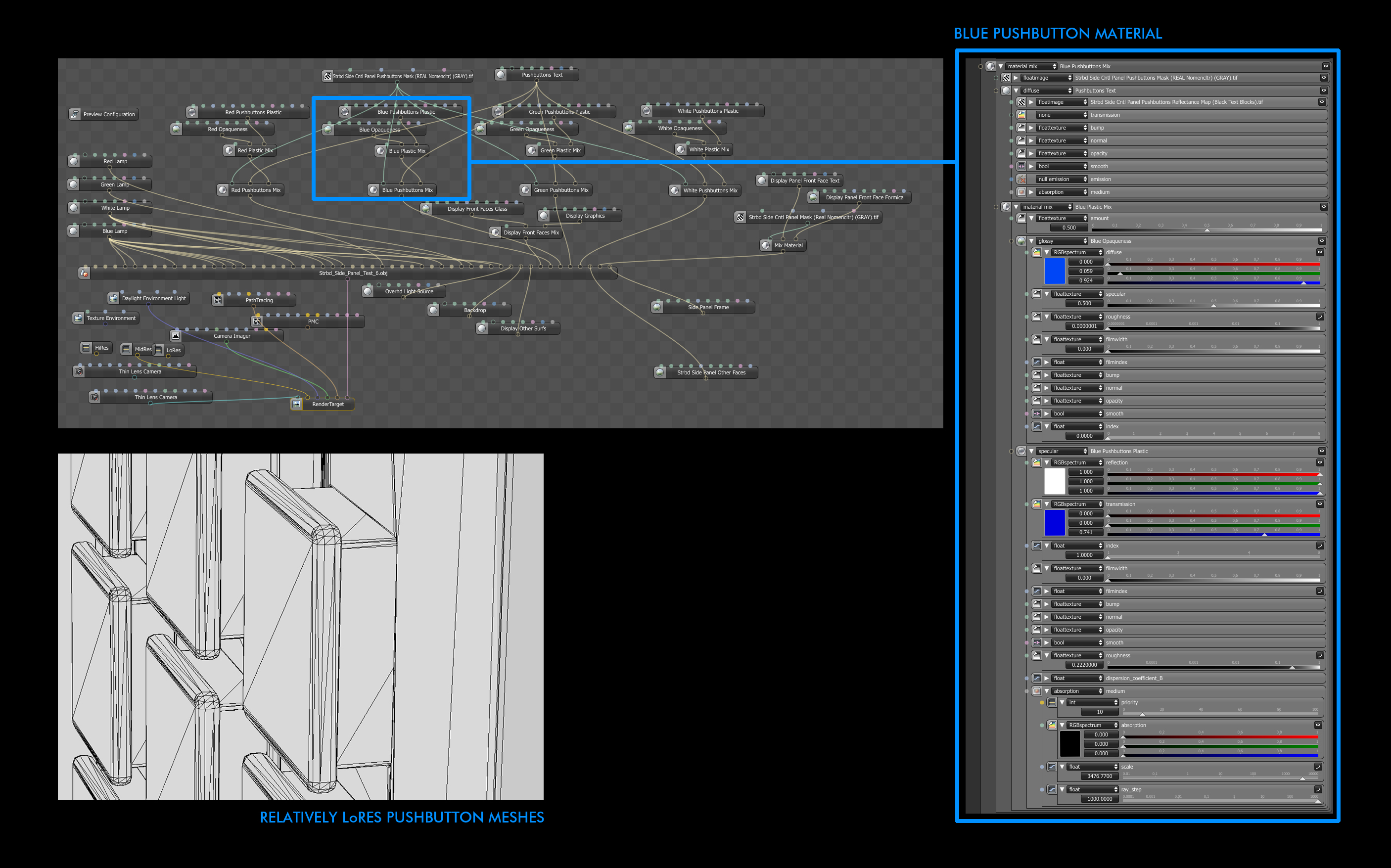Click the blue diffuse color swatch

click(x=1054, y=271)
